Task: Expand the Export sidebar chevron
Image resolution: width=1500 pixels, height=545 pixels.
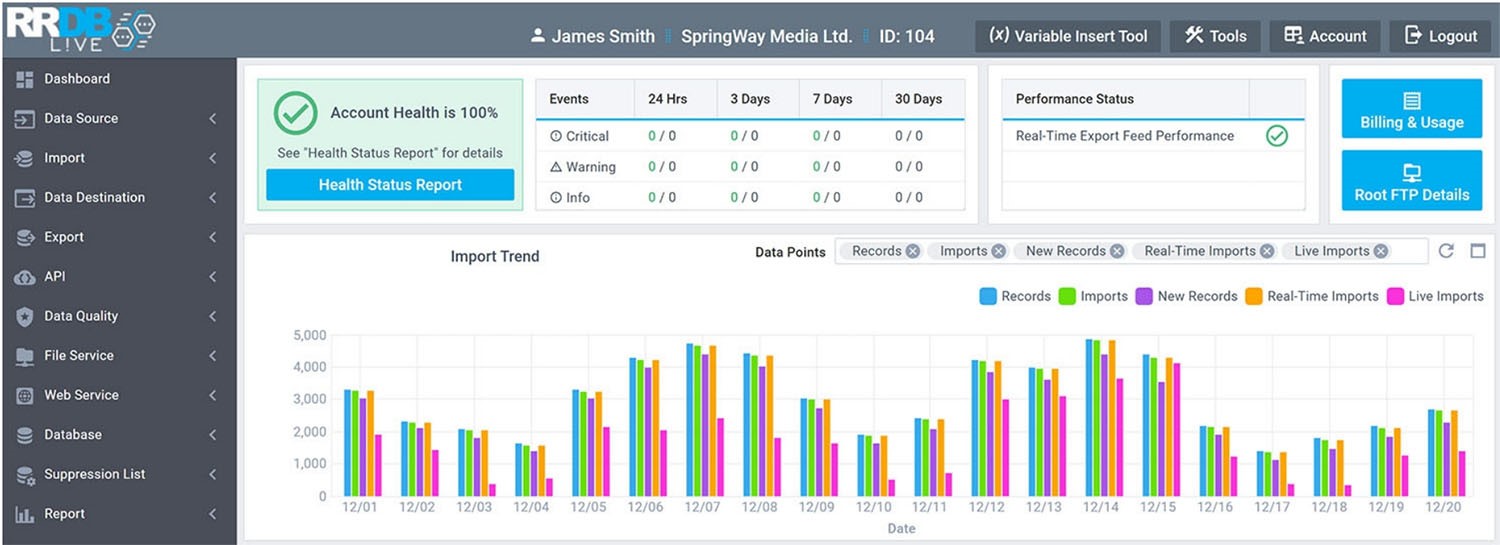Action: [213, 238]
